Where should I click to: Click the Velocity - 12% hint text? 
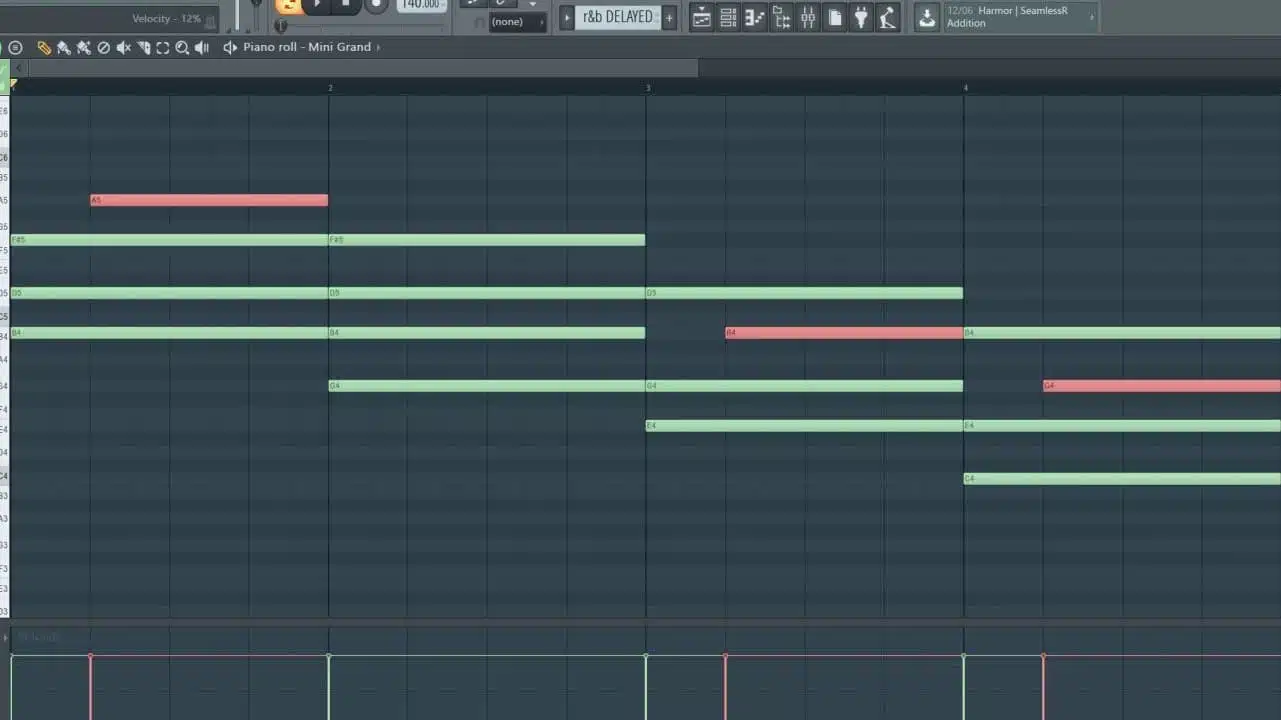pyautogui.click(x=167, y=19)
